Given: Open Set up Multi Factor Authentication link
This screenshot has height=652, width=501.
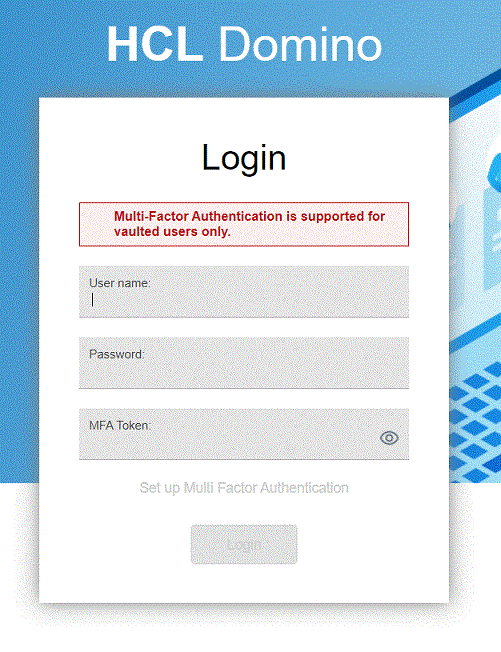Looking at the screenshot, I should pos(244,488).
